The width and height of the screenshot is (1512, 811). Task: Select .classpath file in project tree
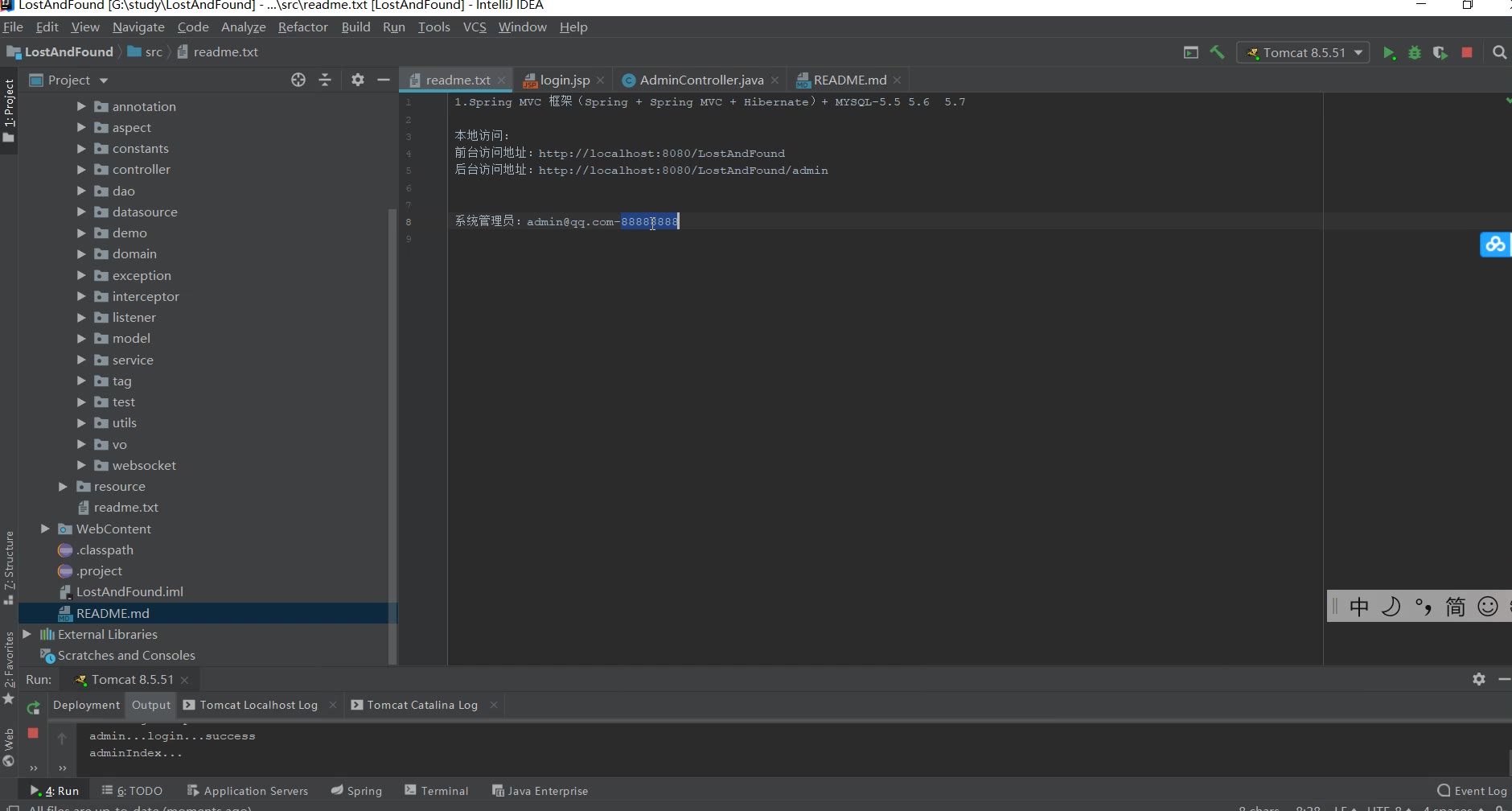(x=105, y=550)
